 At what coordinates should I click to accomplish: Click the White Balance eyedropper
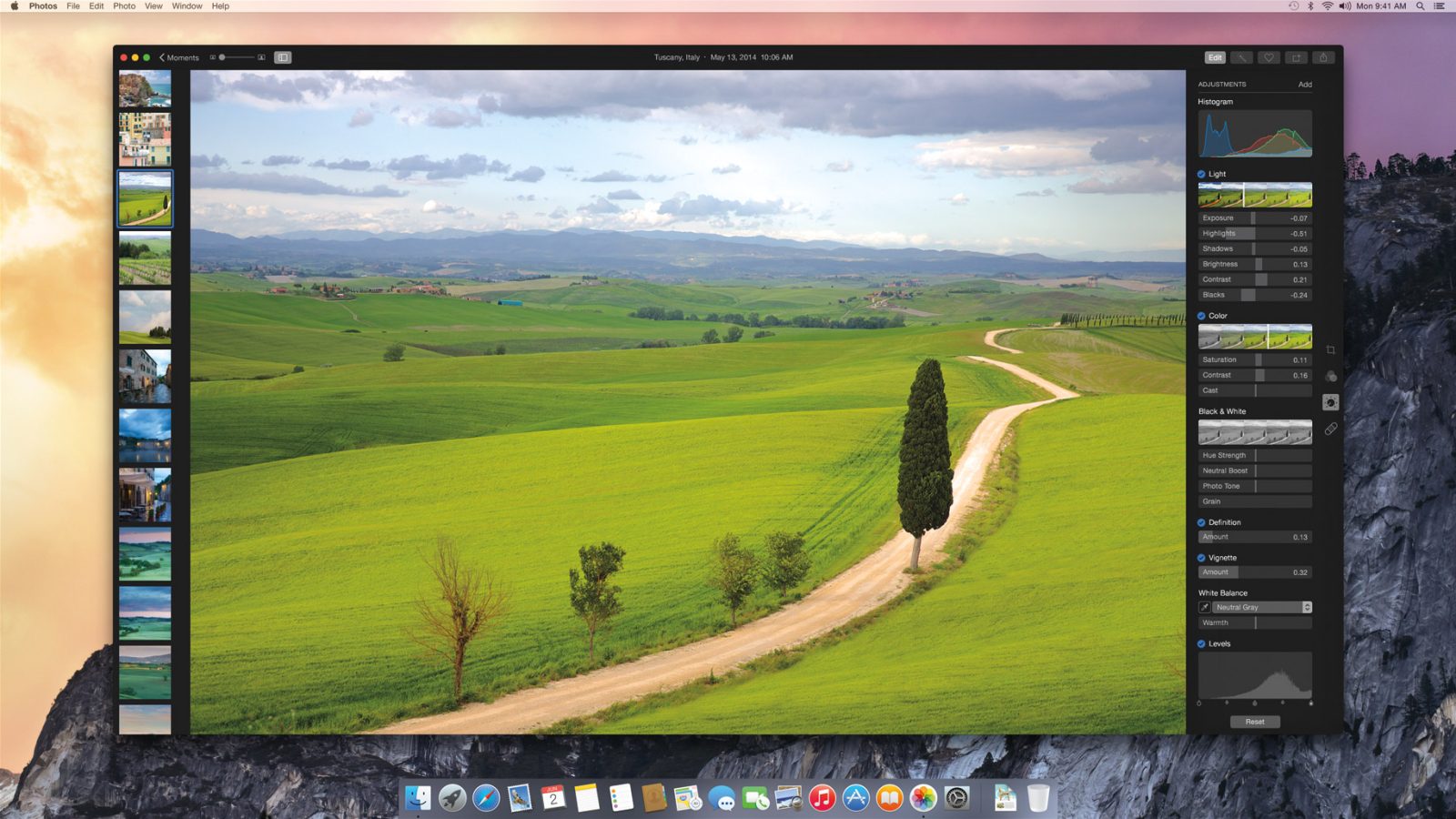pyautogui.click(x=1203, y=607)
